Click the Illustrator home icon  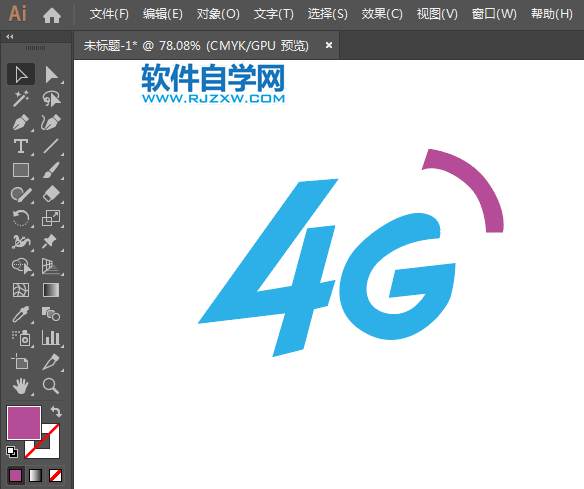point(52,15)
